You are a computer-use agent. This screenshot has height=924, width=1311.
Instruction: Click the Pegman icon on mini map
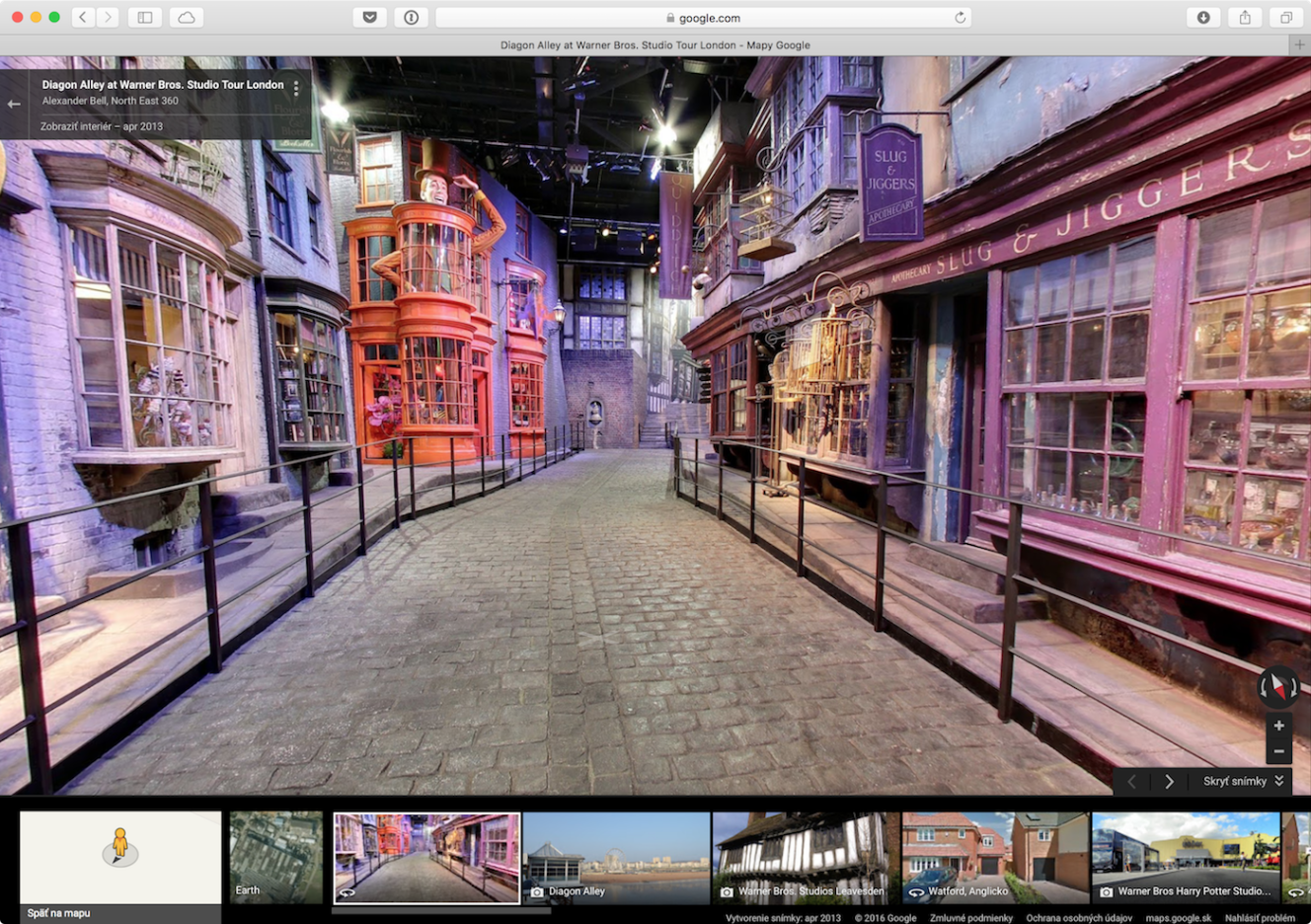tap(120, 847)
